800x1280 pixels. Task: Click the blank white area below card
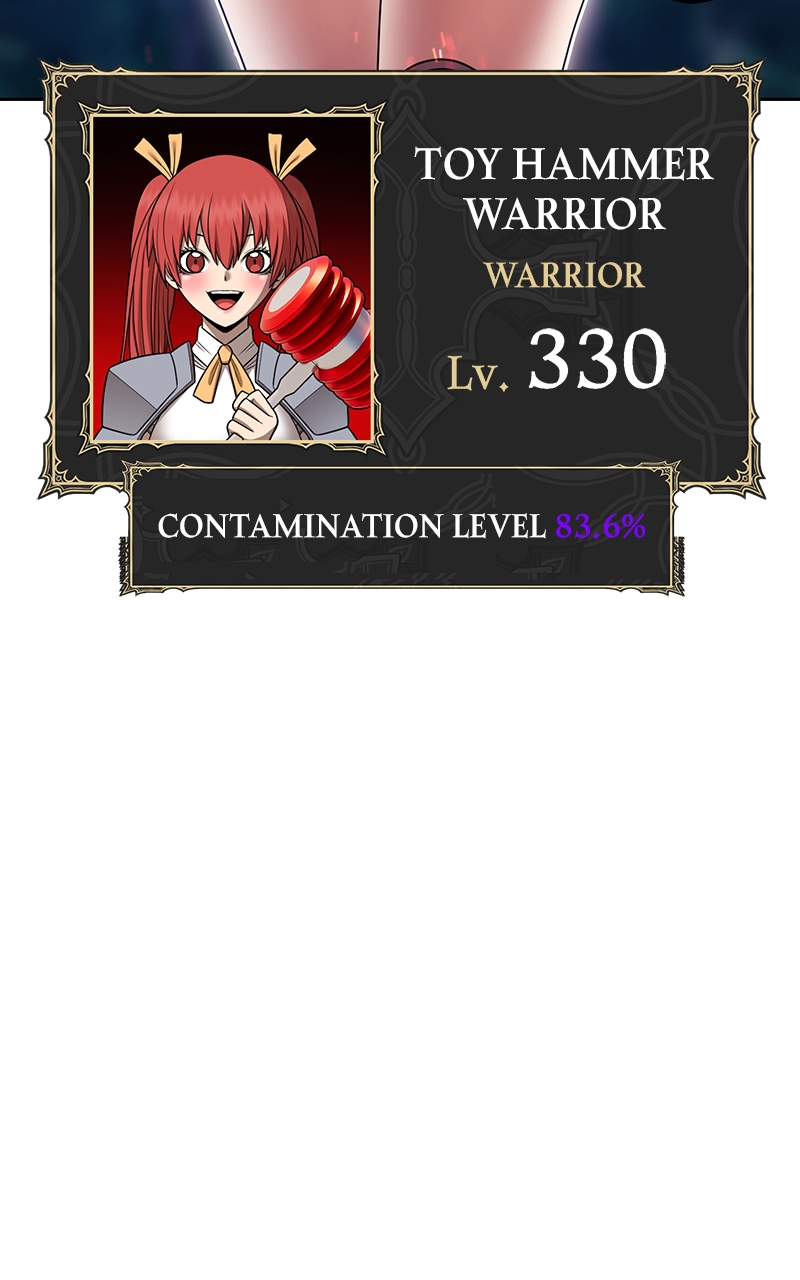[x=400, y=900]
